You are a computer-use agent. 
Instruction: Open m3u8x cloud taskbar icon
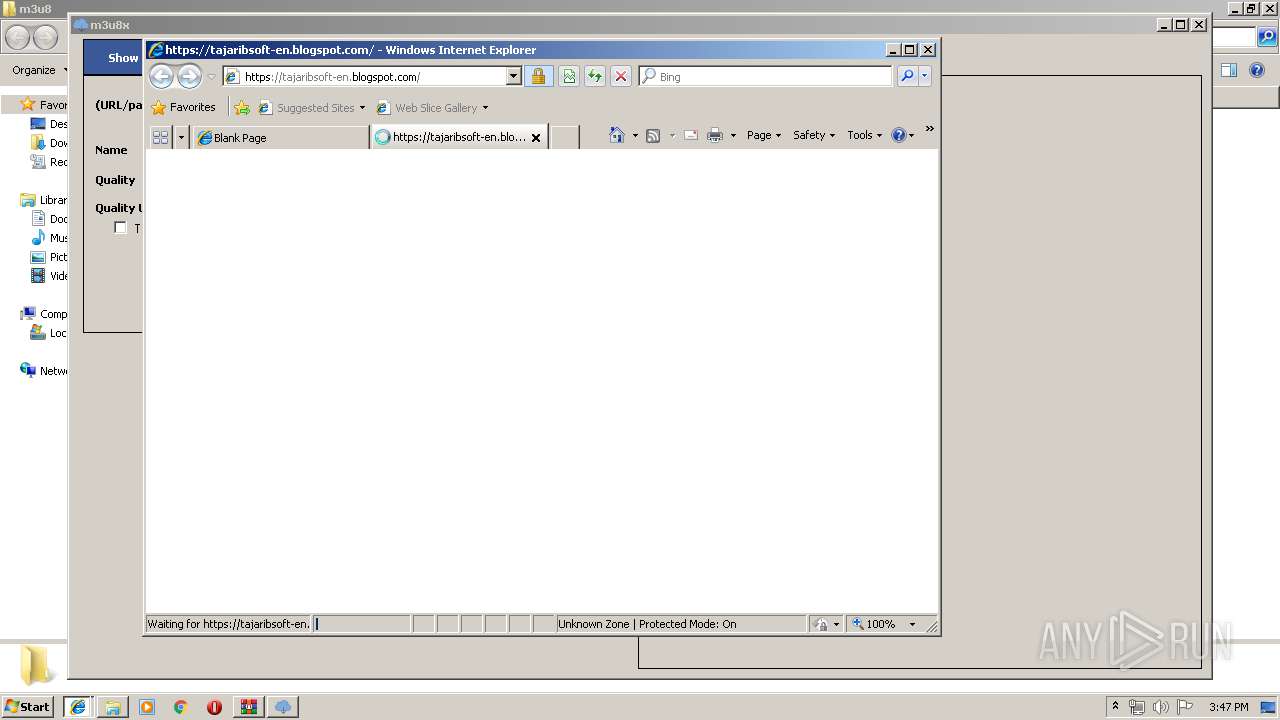point(283,707)
